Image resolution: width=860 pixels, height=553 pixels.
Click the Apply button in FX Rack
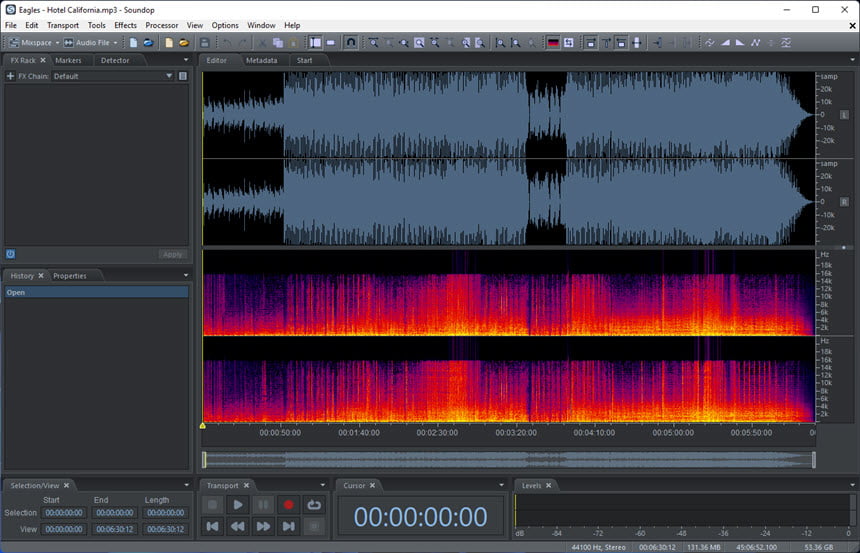point(173,255)
